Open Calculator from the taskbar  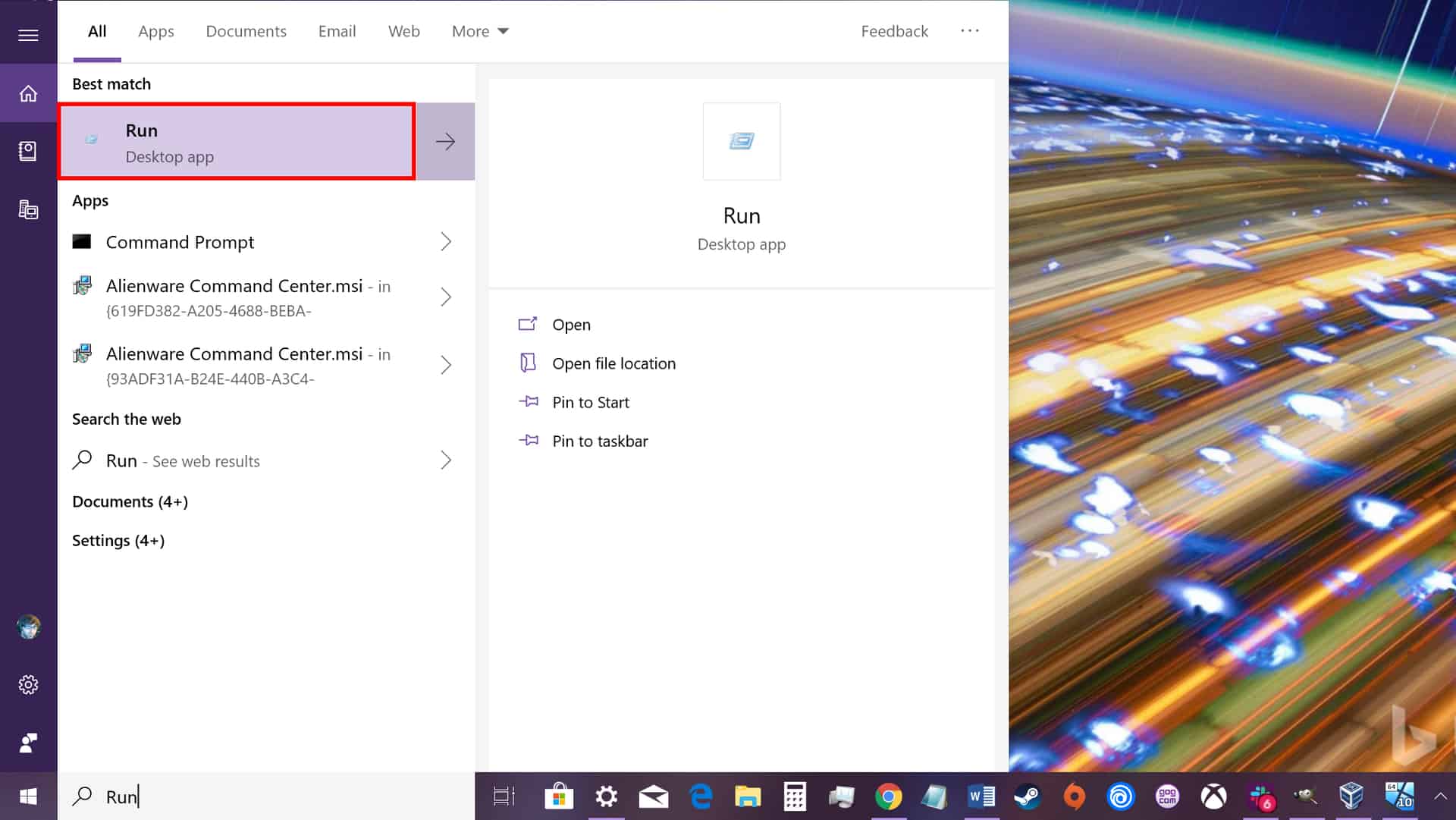[x=794, y=796]
